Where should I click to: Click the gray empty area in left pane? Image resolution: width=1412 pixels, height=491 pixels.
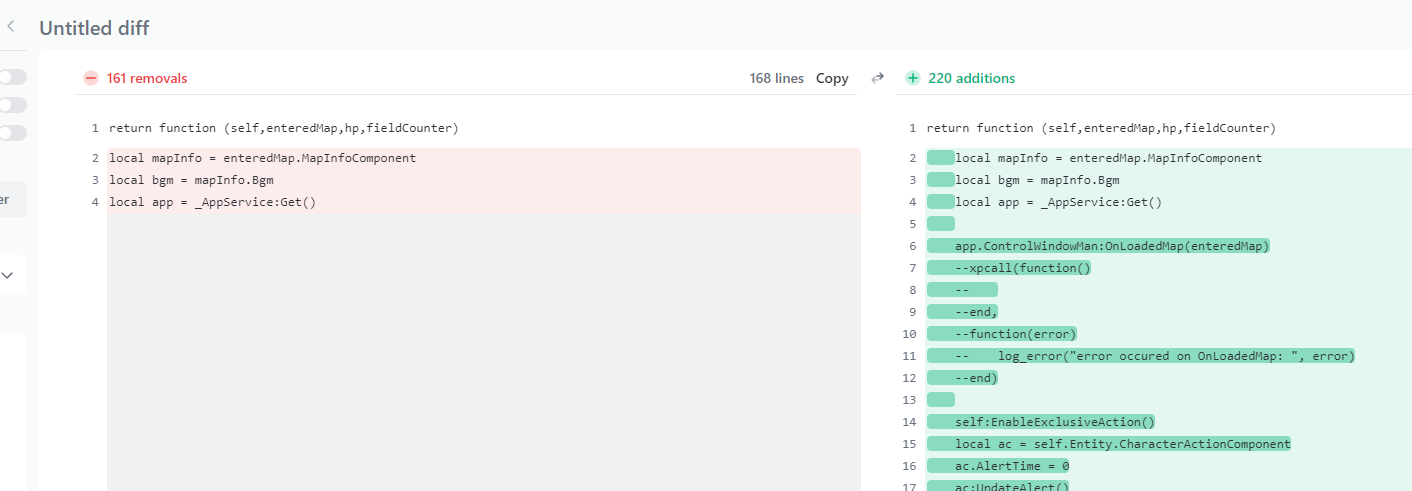pyautogui.click(x=483, y=350)
